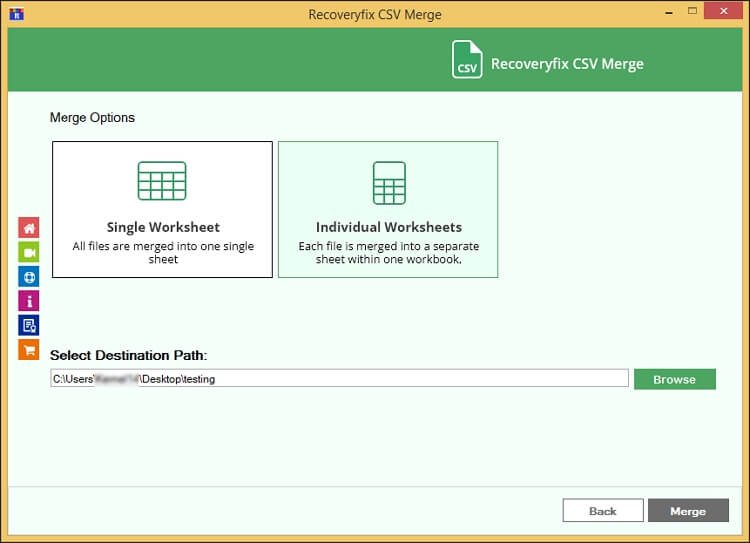The width and height of the screenshot is (750, 543).
Task: Click the blue globe sidebar icon
Action: (x=29, y=277)
